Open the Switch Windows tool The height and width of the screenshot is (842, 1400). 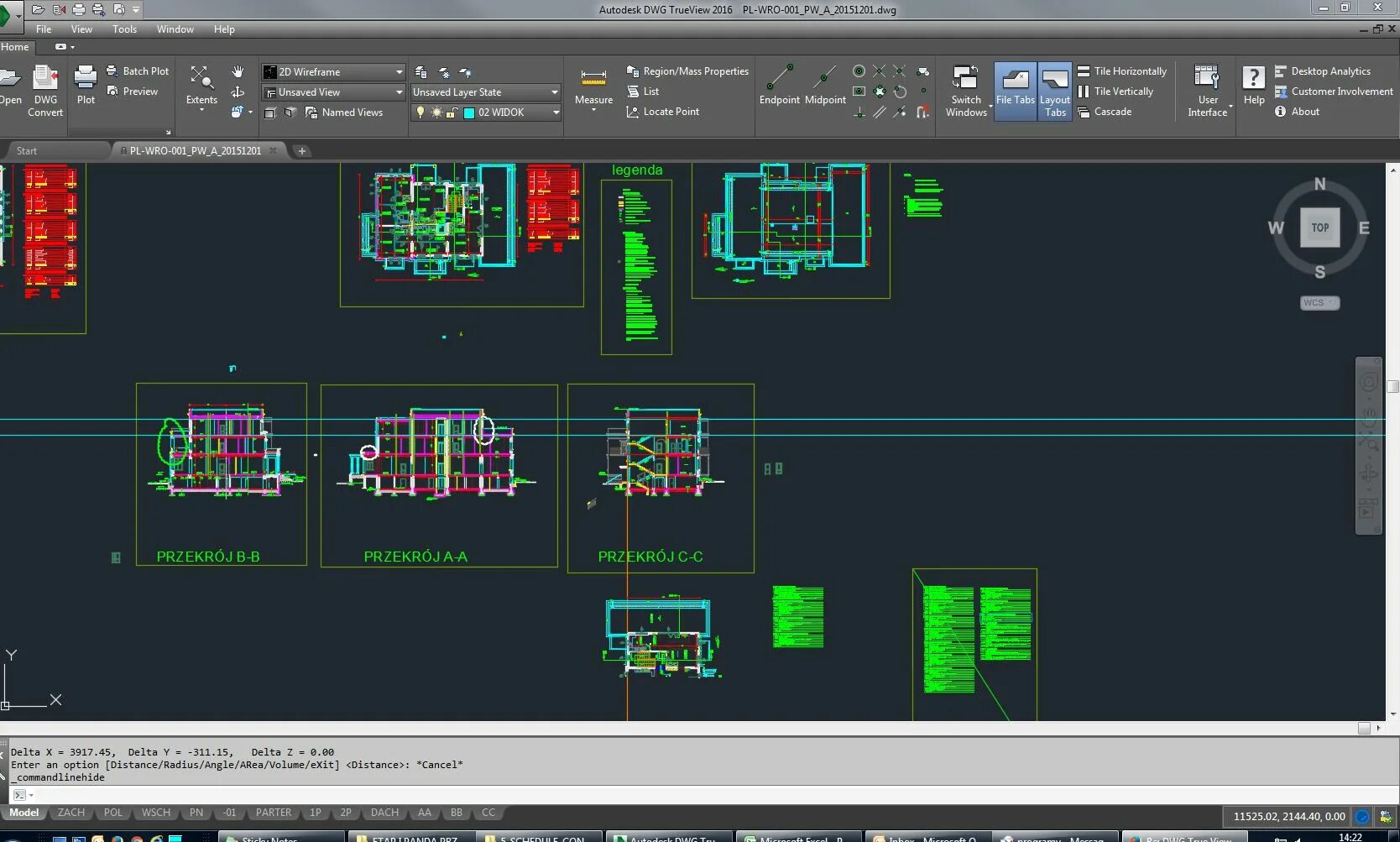[966, 91]
